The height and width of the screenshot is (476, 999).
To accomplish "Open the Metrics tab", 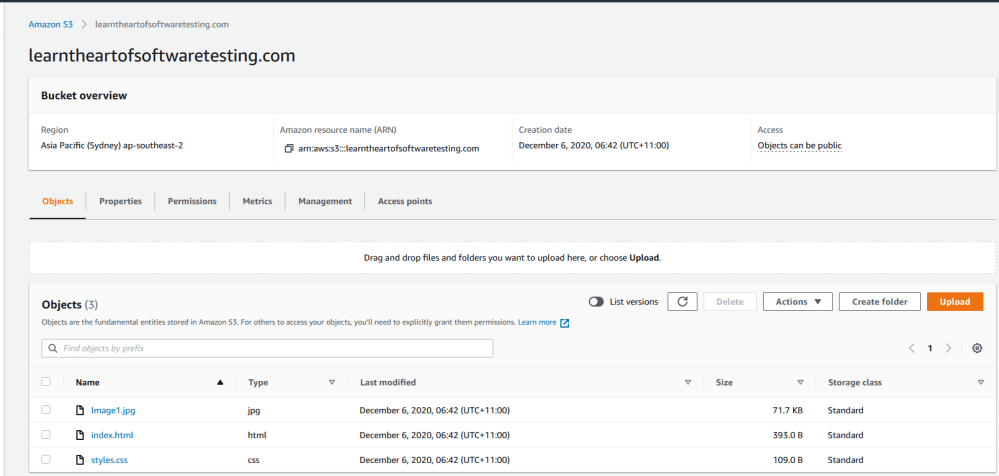I will point(257,201).
